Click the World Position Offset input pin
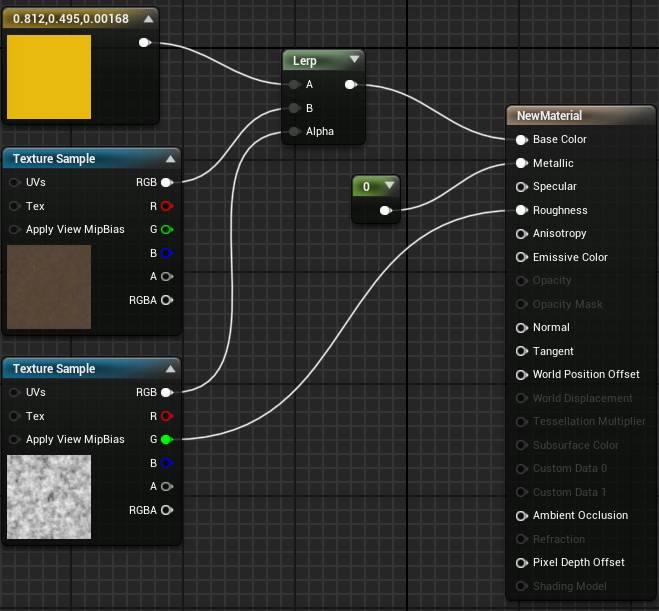Image resolution: width=659 pixels, height=611 pixels. (522, 375)
